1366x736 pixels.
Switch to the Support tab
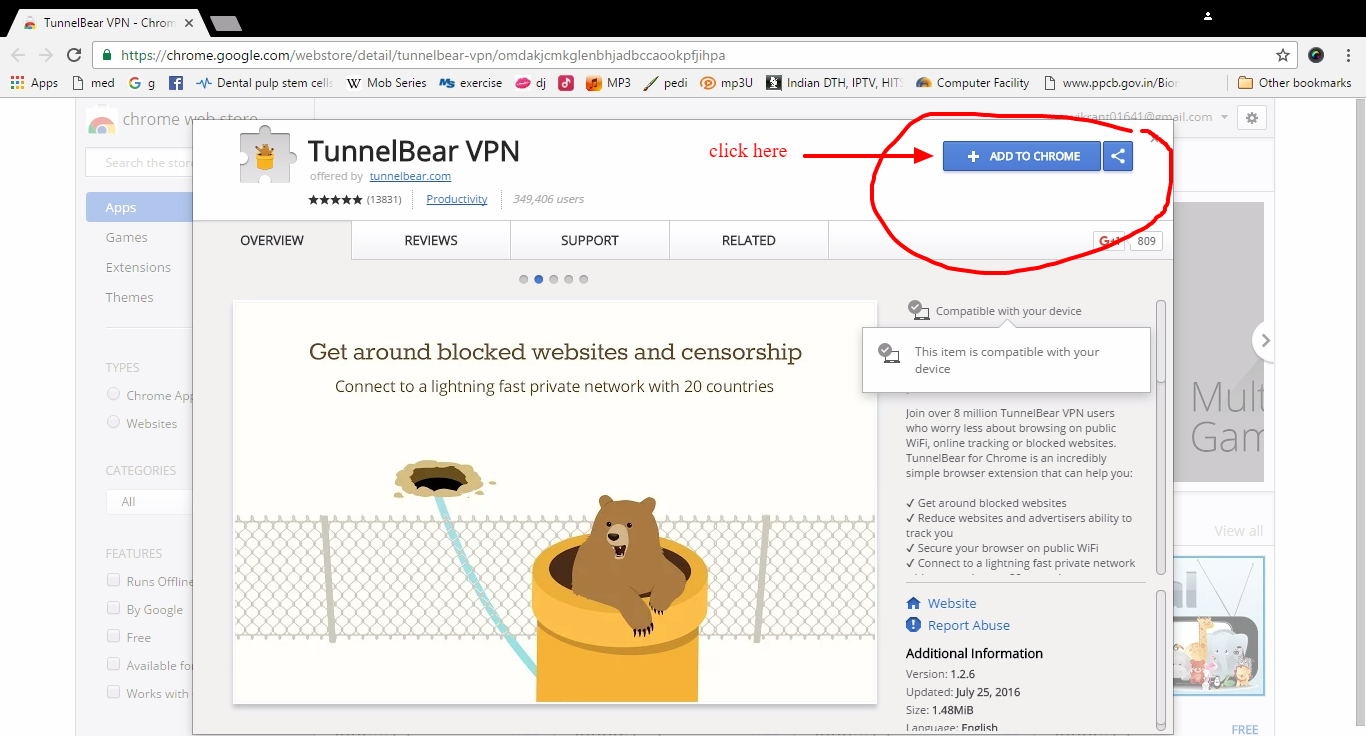click(x=590, y=241)
